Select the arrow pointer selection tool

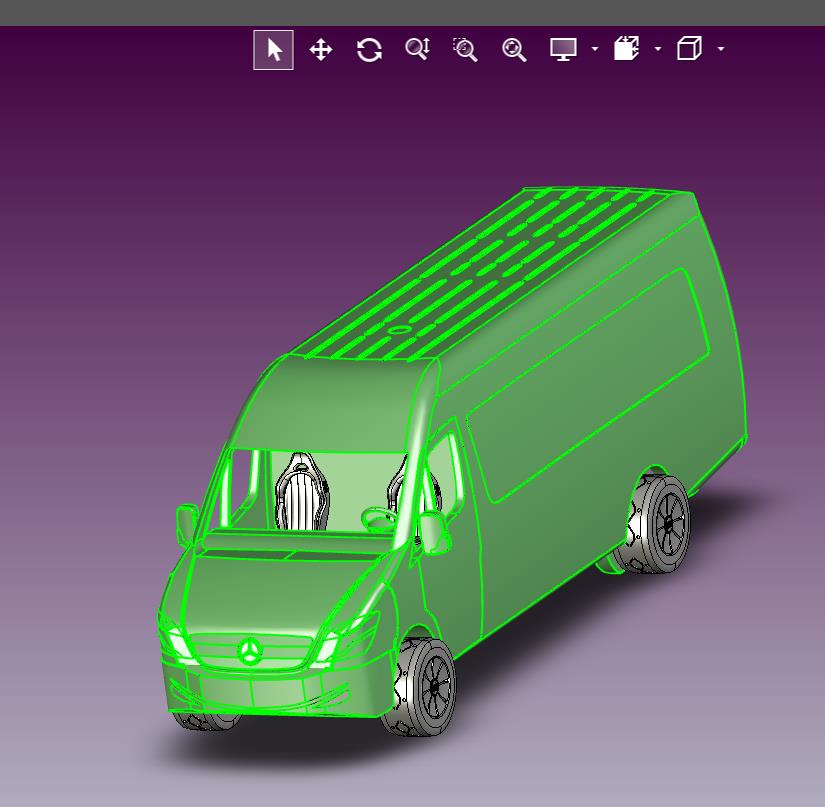click(x=273, y=50)
